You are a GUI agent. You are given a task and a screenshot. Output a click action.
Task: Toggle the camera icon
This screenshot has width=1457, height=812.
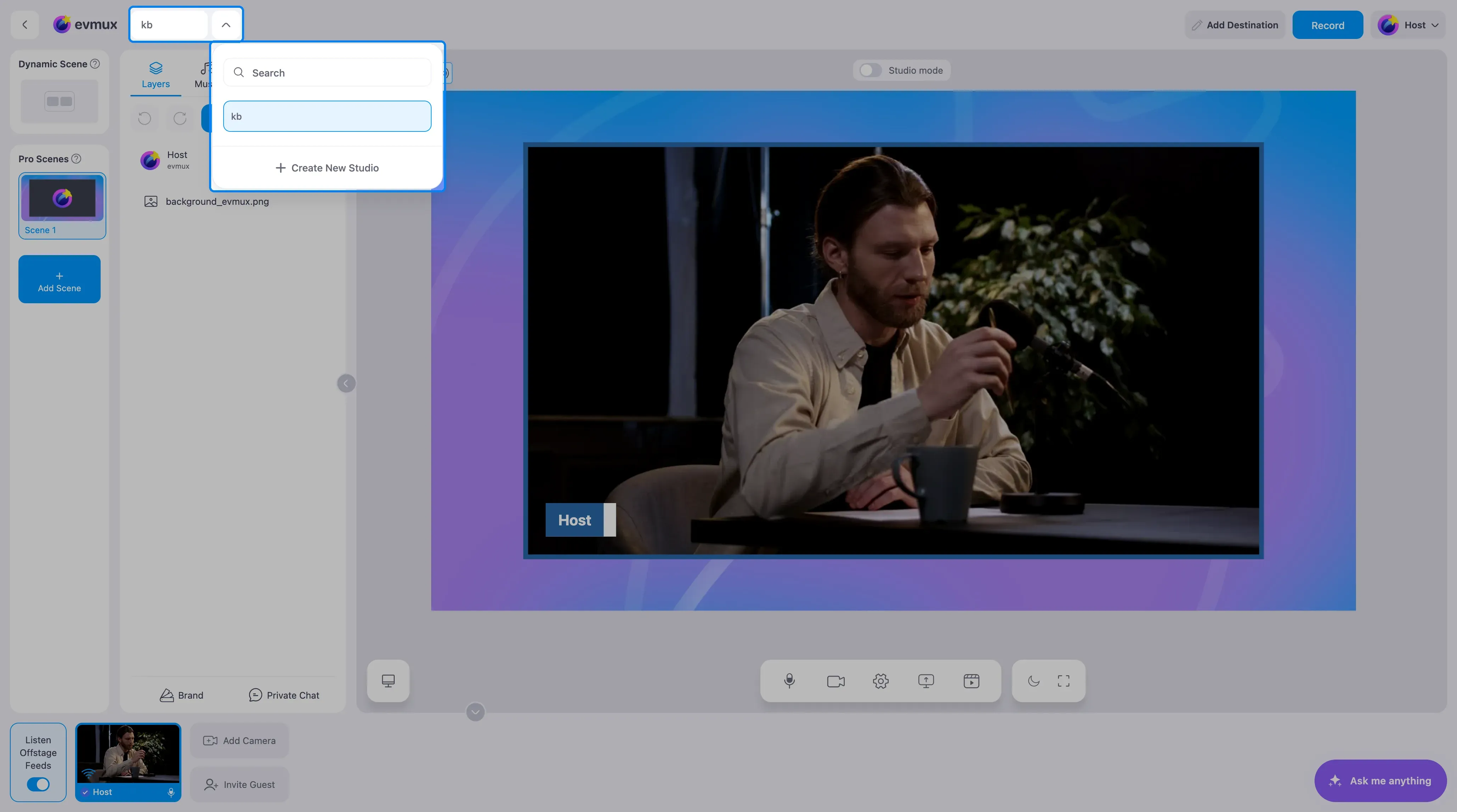pyautogui.click(x=836, y=681)
